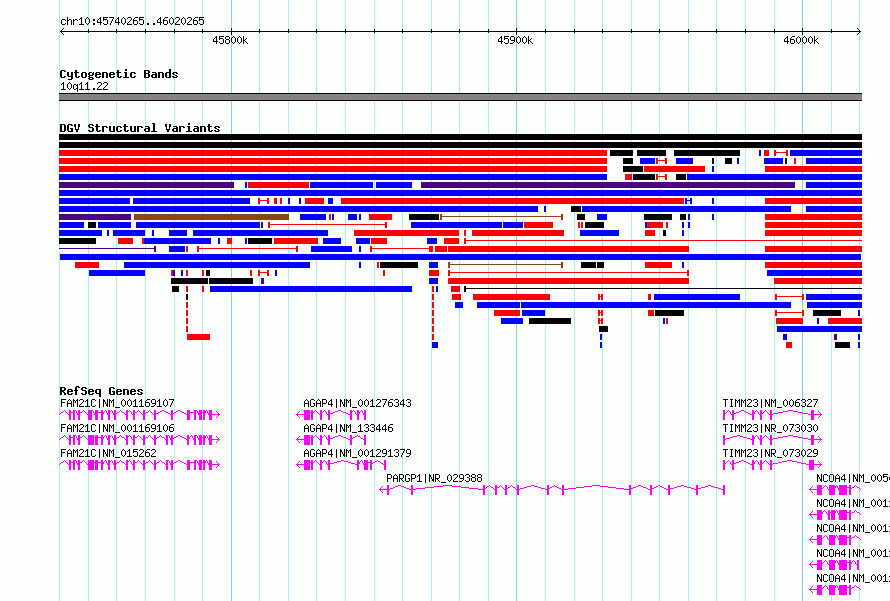
Task: Open the FAM21C|NM_015262 transcript label
Action: [108, 453]
